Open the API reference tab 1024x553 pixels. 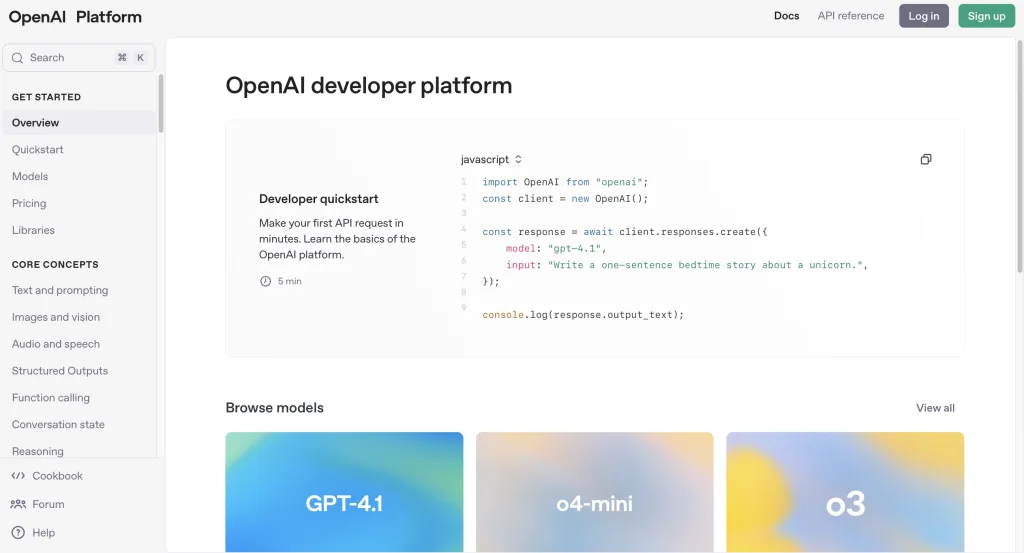tap(850, 16)
